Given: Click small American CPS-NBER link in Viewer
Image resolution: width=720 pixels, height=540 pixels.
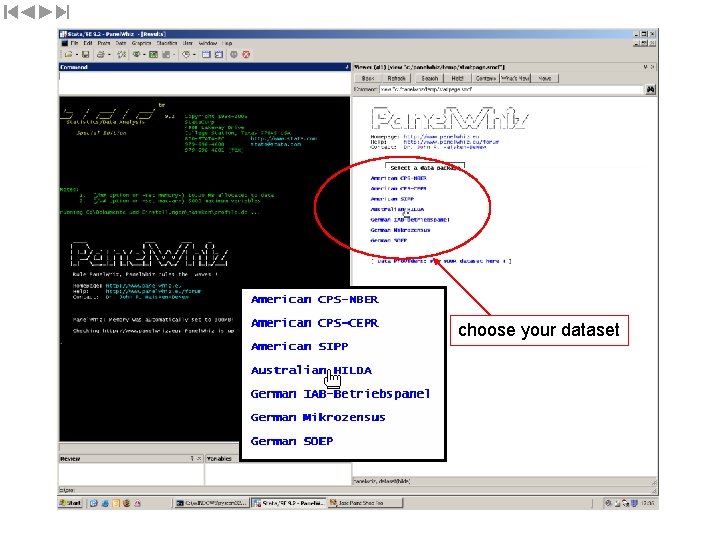Looking at the screenshot, I should pos(398,178).
